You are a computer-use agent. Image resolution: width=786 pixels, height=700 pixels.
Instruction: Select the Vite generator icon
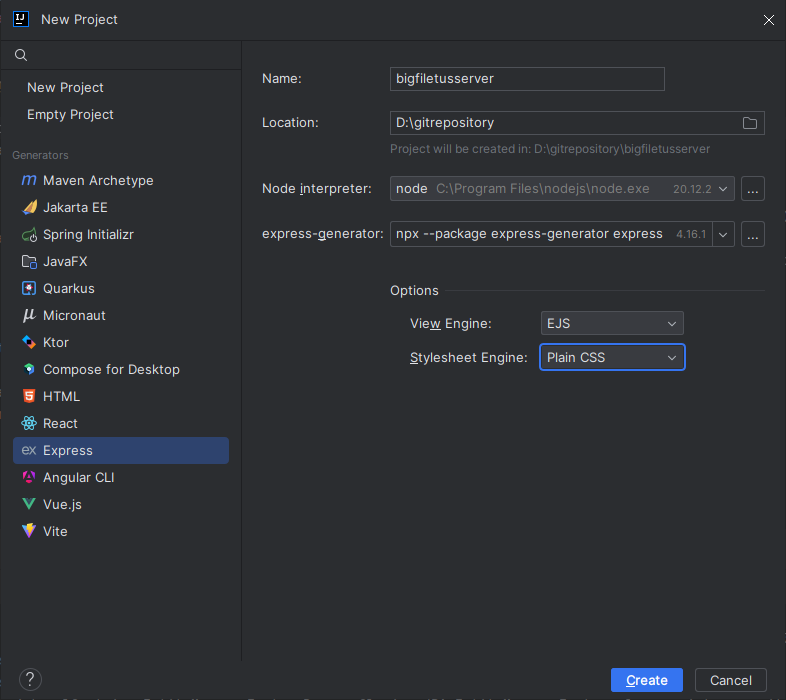coord(29,531)
